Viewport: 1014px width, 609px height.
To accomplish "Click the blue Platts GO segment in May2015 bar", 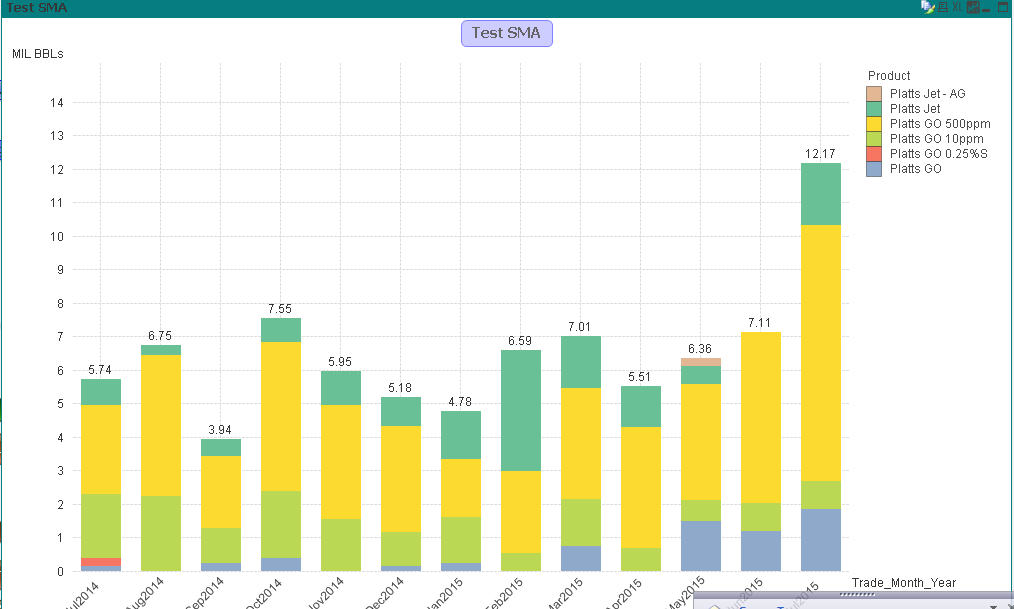I will pyautogui.click(x=701, y=546).
